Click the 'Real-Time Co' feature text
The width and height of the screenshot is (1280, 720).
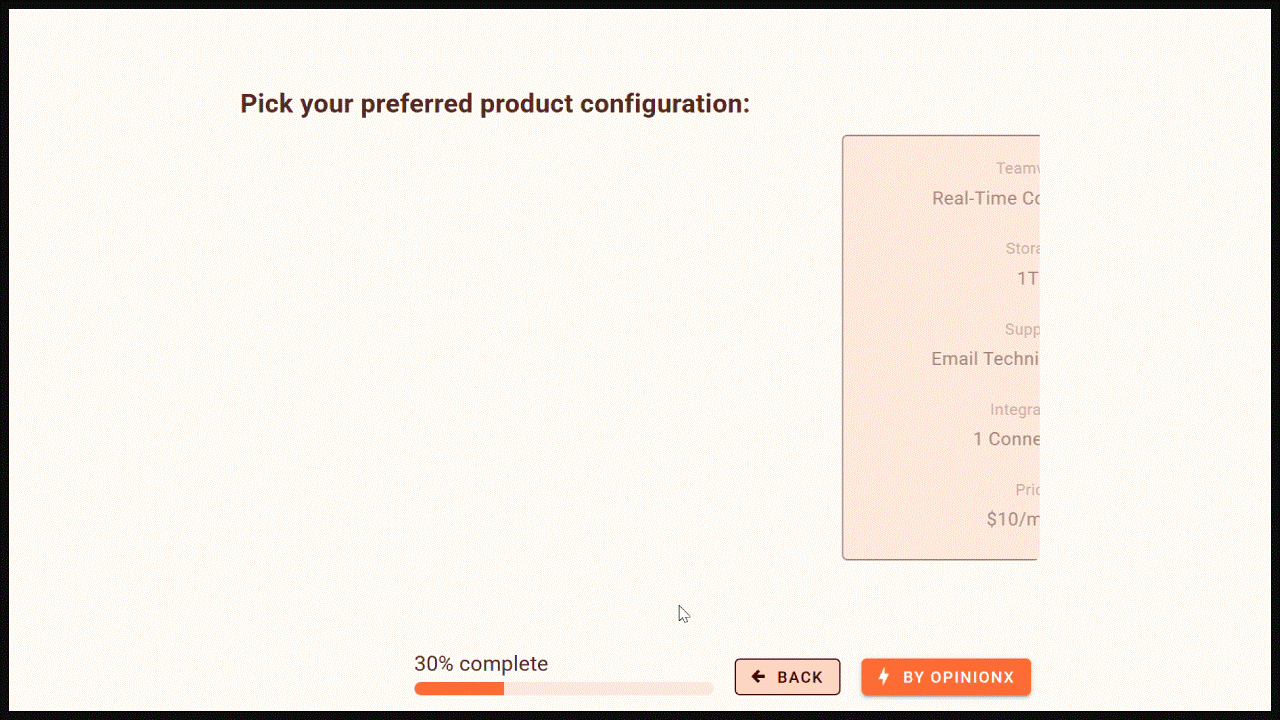pos(985,198)
